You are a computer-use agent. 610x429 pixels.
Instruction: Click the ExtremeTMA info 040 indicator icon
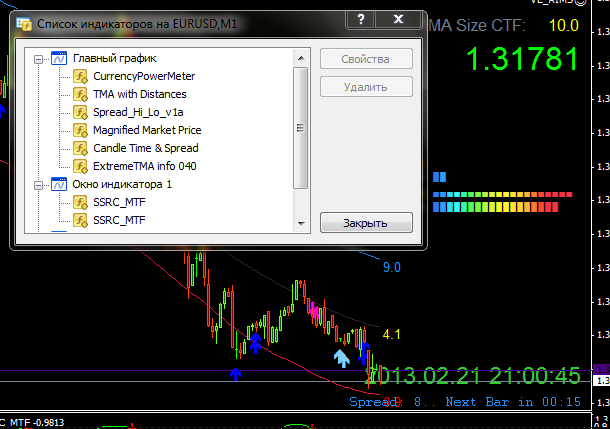(81, 166)
